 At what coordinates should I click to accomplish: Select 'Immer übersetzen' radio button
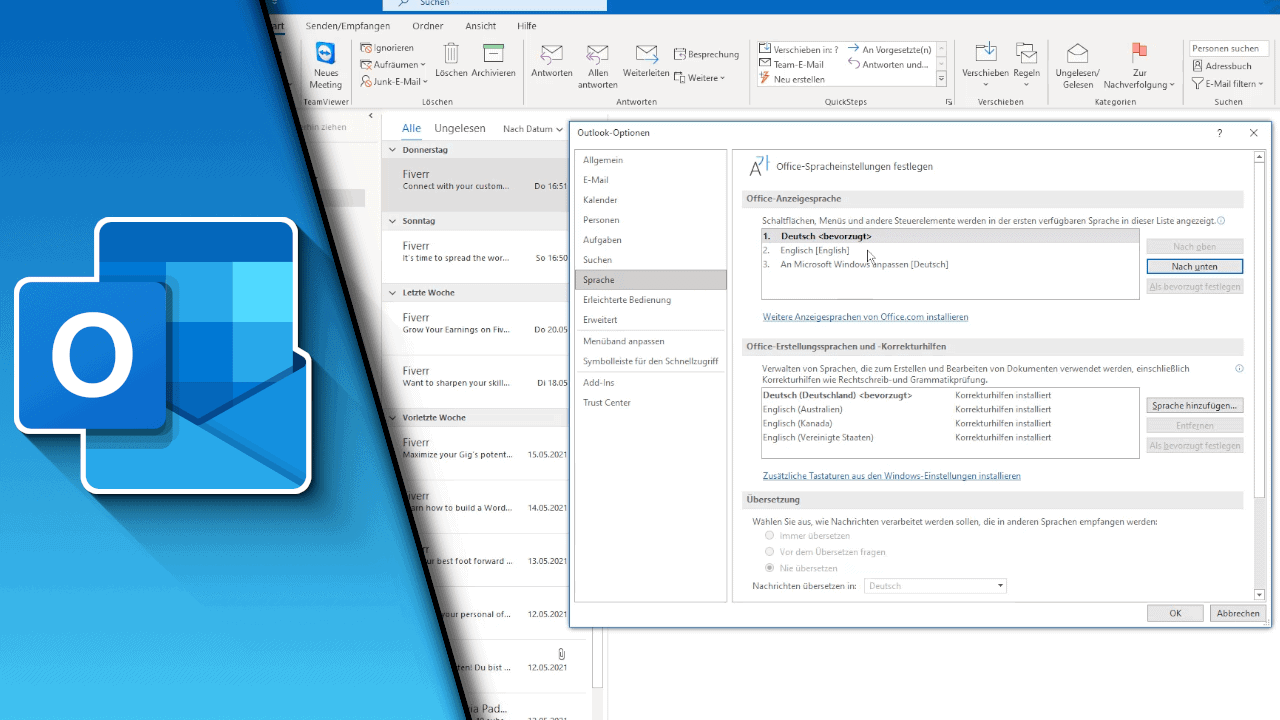[769, 536]
